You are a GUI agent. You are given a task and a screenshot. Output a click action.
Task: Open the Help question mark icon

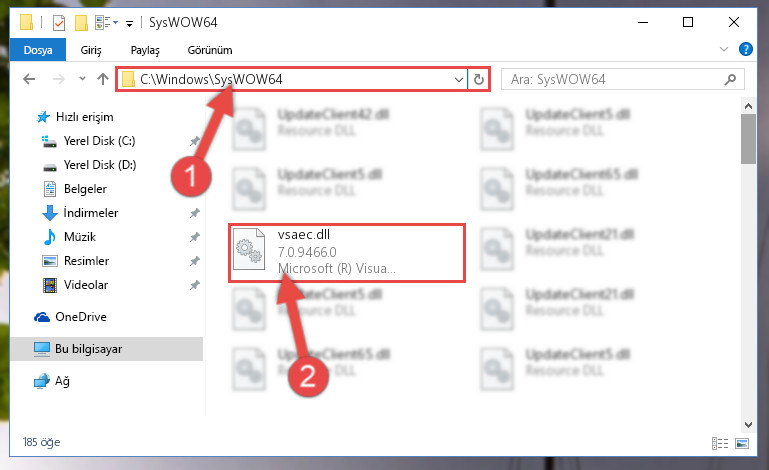tap(745, 50)
